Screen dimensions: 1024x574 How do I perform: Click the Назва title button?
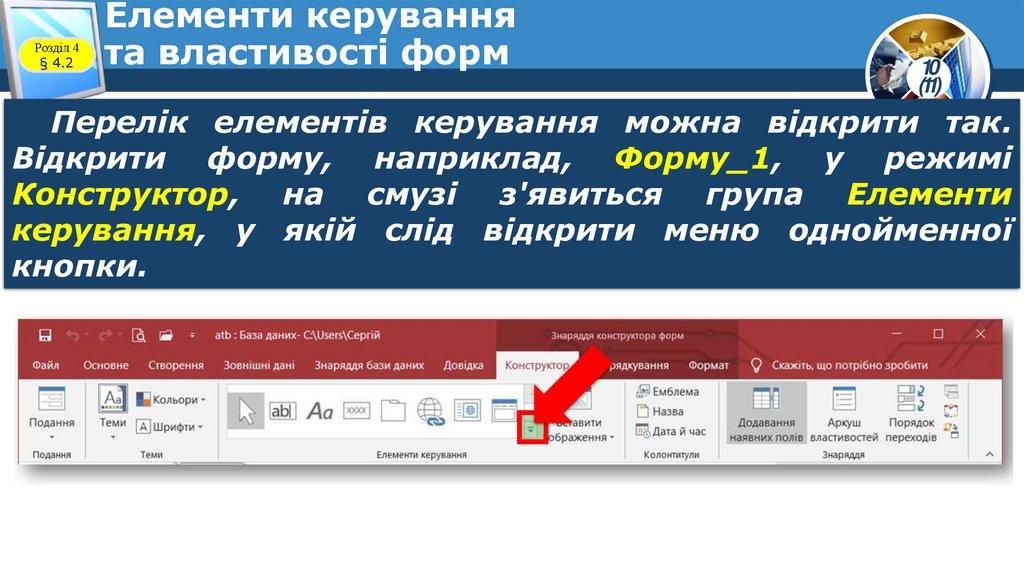tap(660, 411)
